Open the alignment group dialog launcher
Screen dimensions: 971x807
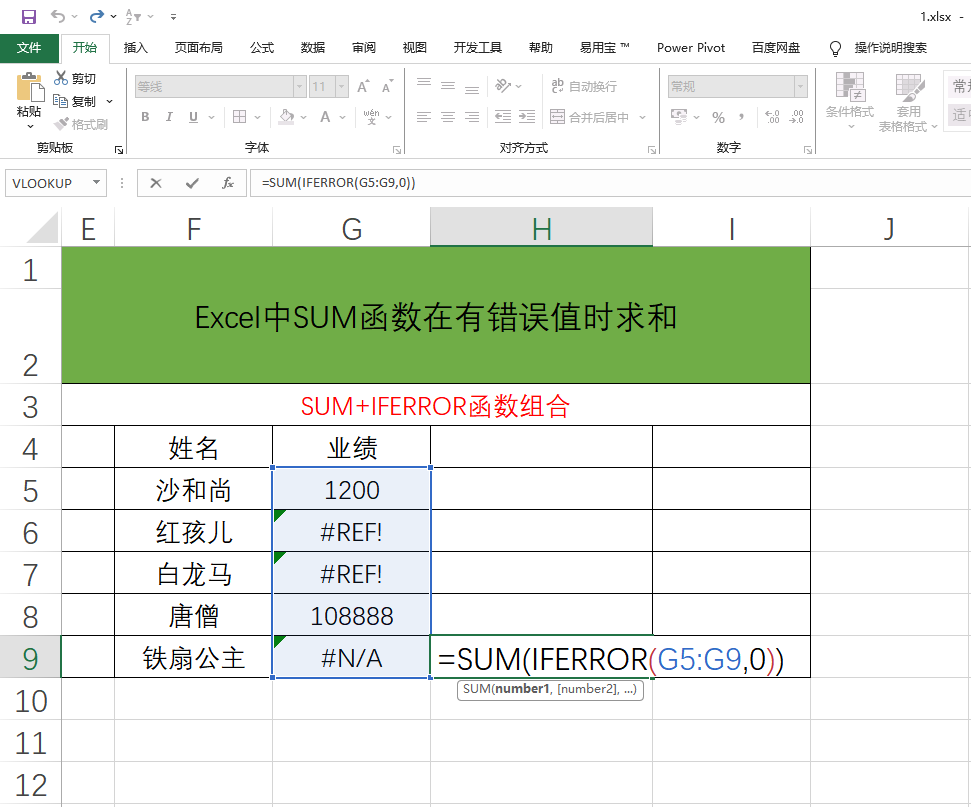[651, 150]
